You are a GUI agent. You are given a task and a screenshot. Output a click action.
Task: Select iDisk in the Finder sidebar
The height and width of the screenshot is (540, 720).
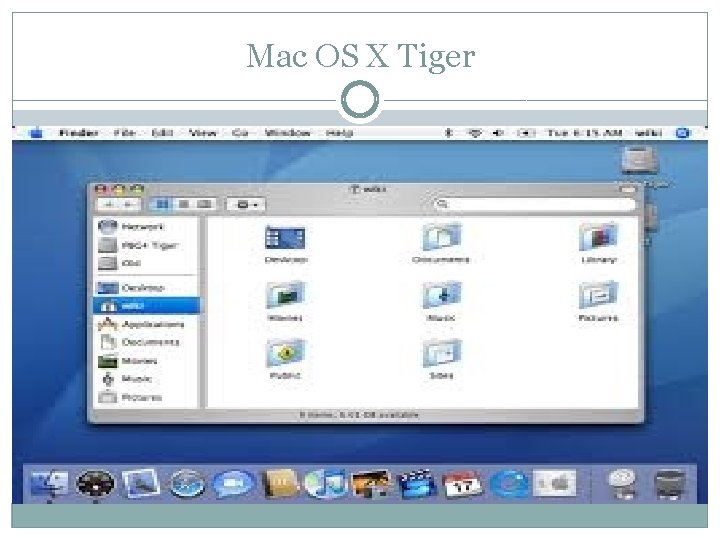click(119, 264)
